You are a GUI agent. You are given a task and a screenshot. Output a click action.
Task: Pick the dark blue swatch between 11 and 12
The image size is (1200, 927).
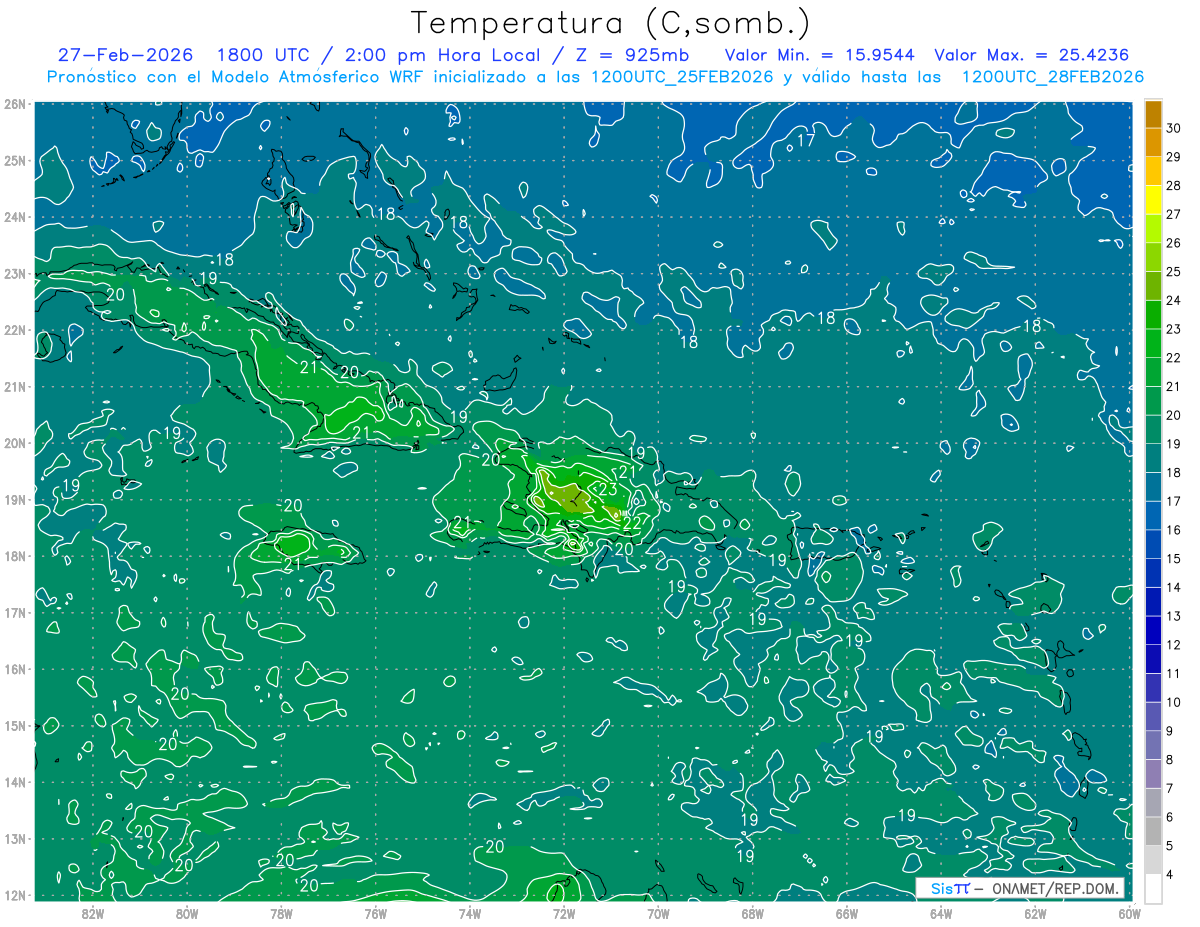click(x=1153, y=659)
